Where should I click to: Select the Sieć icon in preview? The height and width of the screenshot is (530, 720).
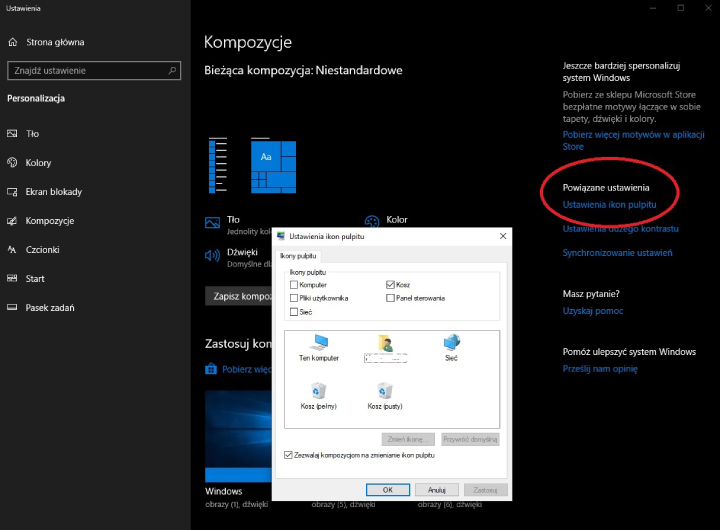(x=451, y=345)
